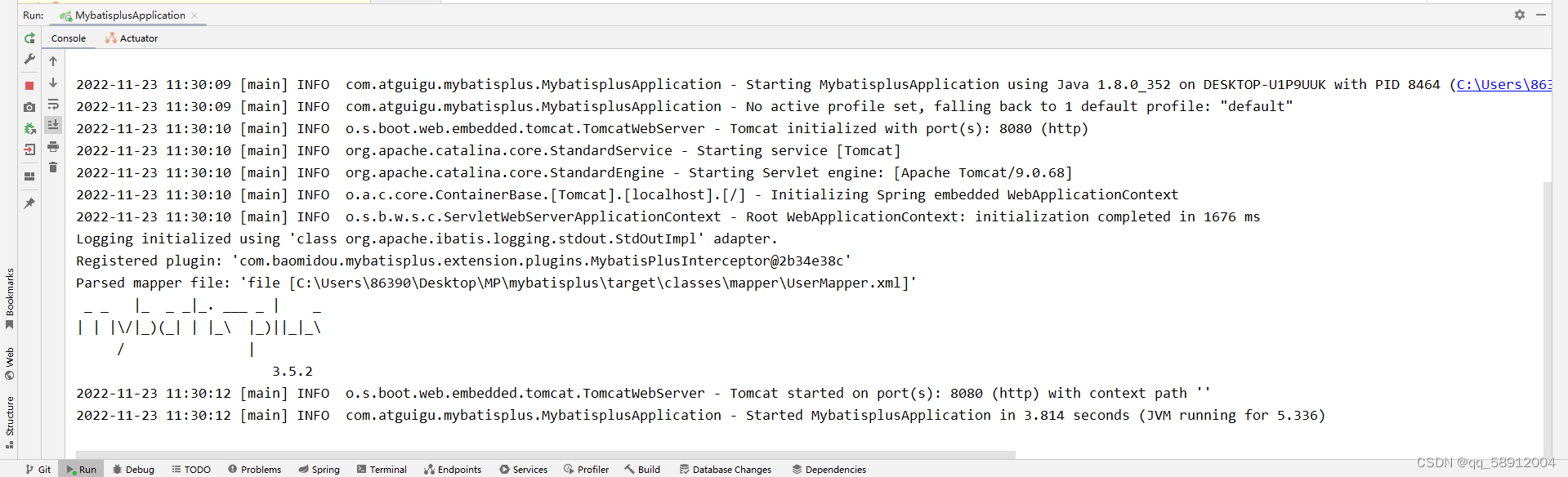This screenshot has width=1568, height=477.
Task: Open run configuration settings via wrench icon
Action: click(x=29, y=60)
